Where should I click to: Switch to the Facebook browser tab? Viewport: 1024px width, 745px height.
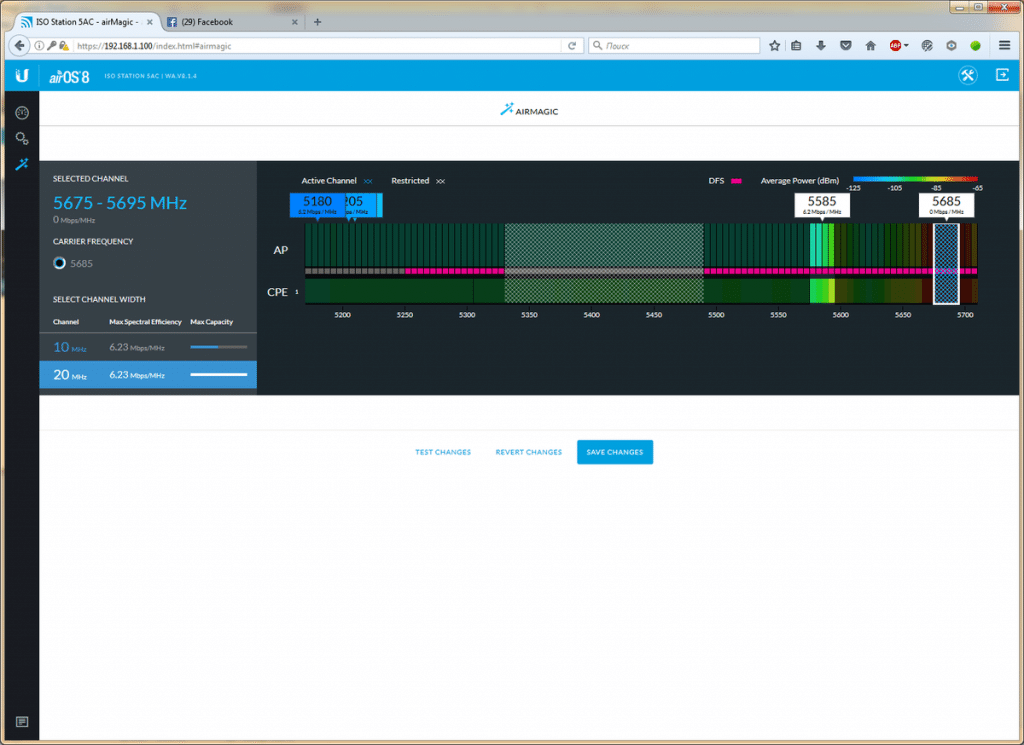[229, 21]
